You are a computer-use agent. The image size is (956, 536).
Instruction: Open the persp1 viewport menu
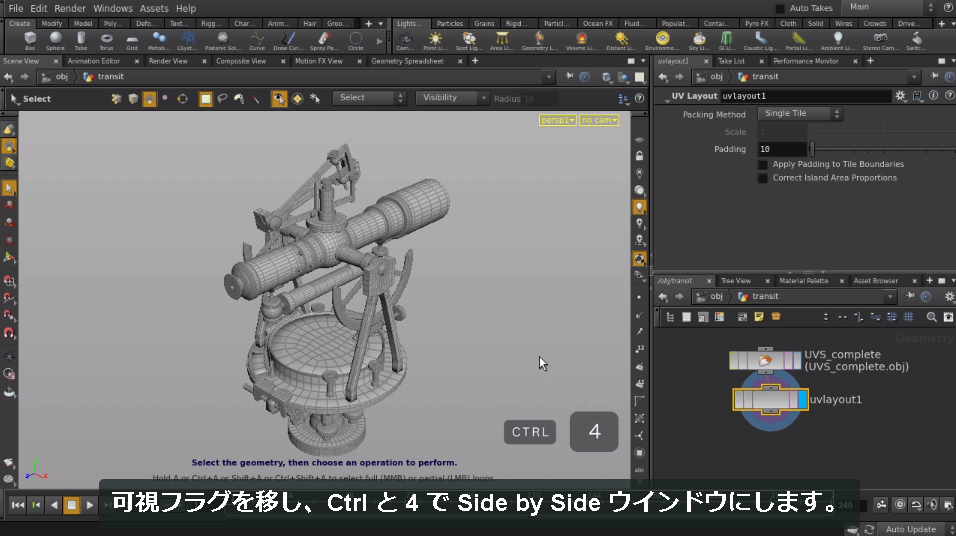pos(557,120)
